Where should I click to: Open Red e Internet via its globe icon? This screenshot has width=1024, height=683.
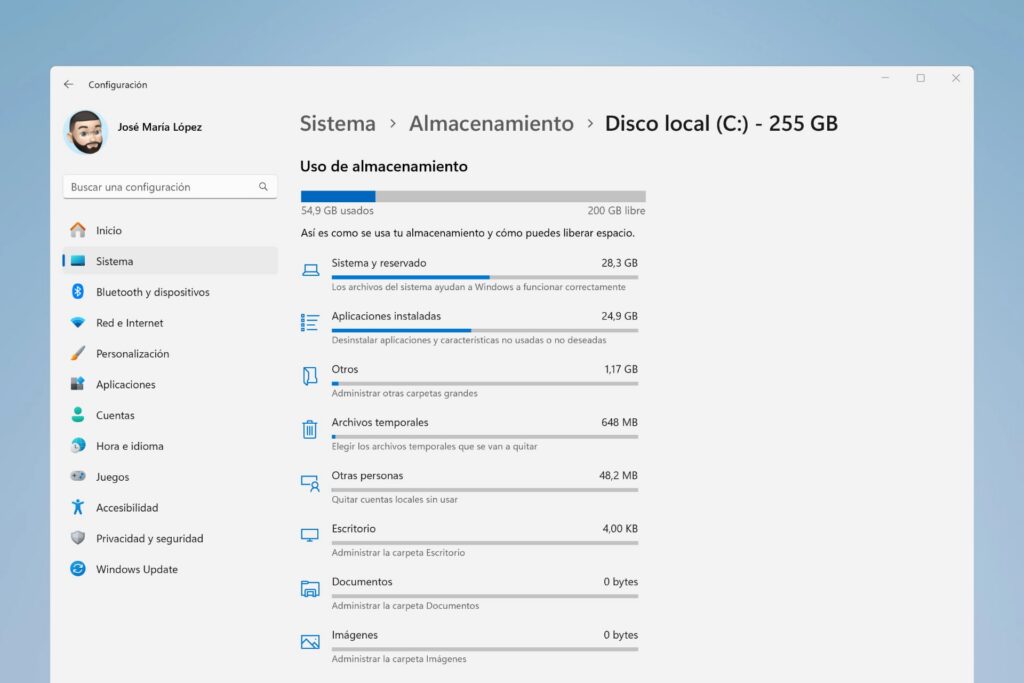(x=79, y=323)
